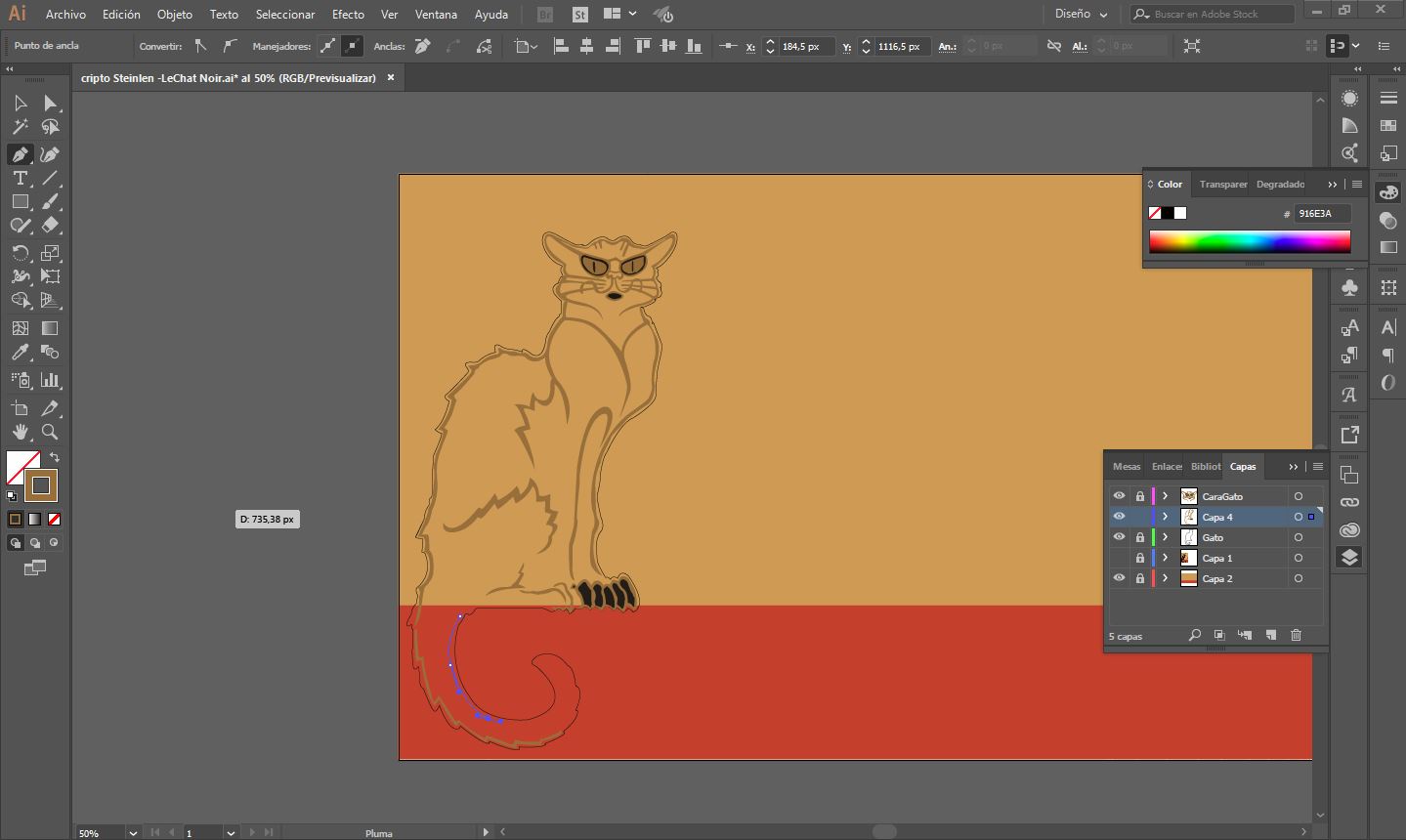This screenshot has height=840, width=1406.
Task: Click the hex color input field
Action: [1322, 214]
